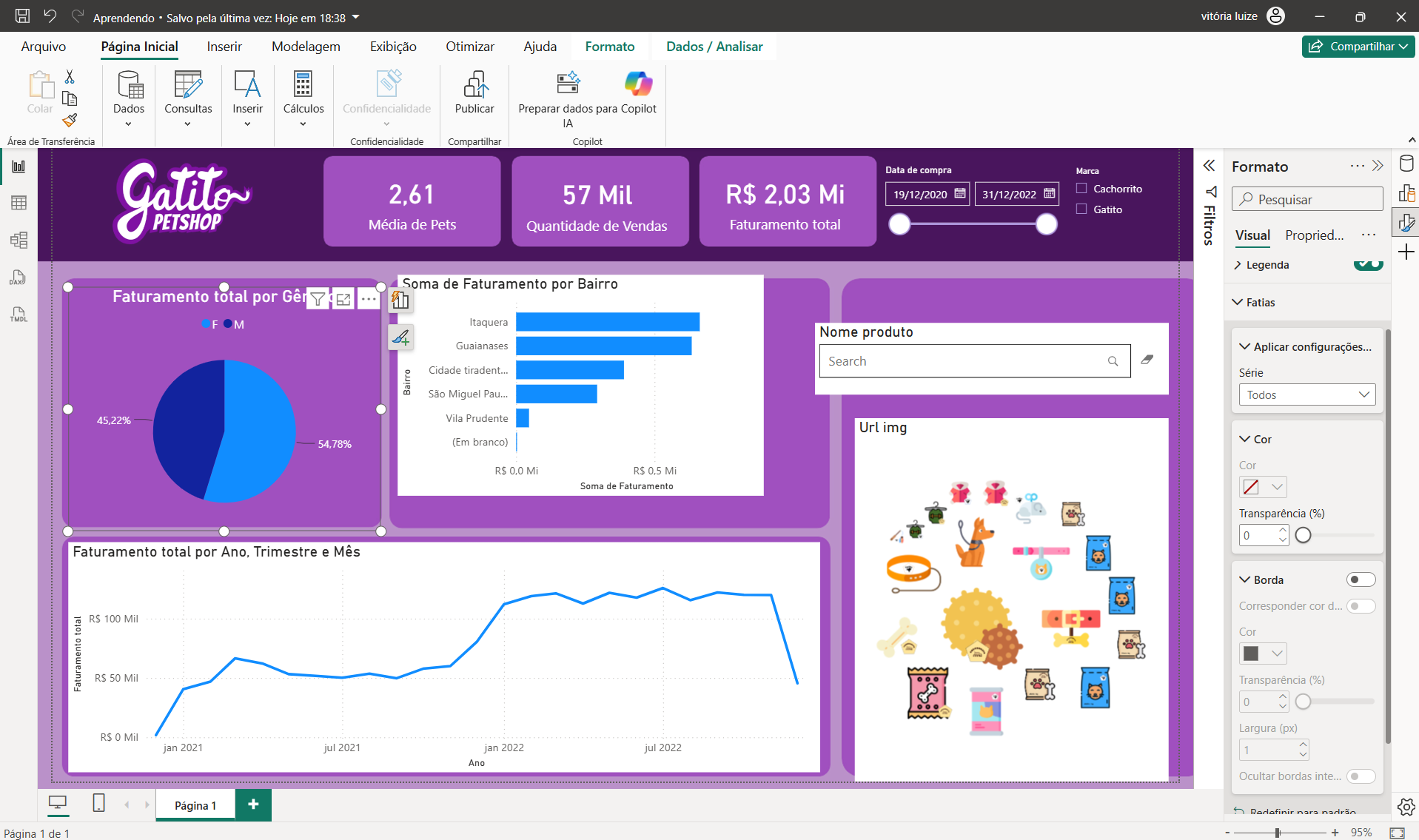Open the Publicar ribbon button
The height and width of the screenshot is (840, 1419).
tap(474, 93)
